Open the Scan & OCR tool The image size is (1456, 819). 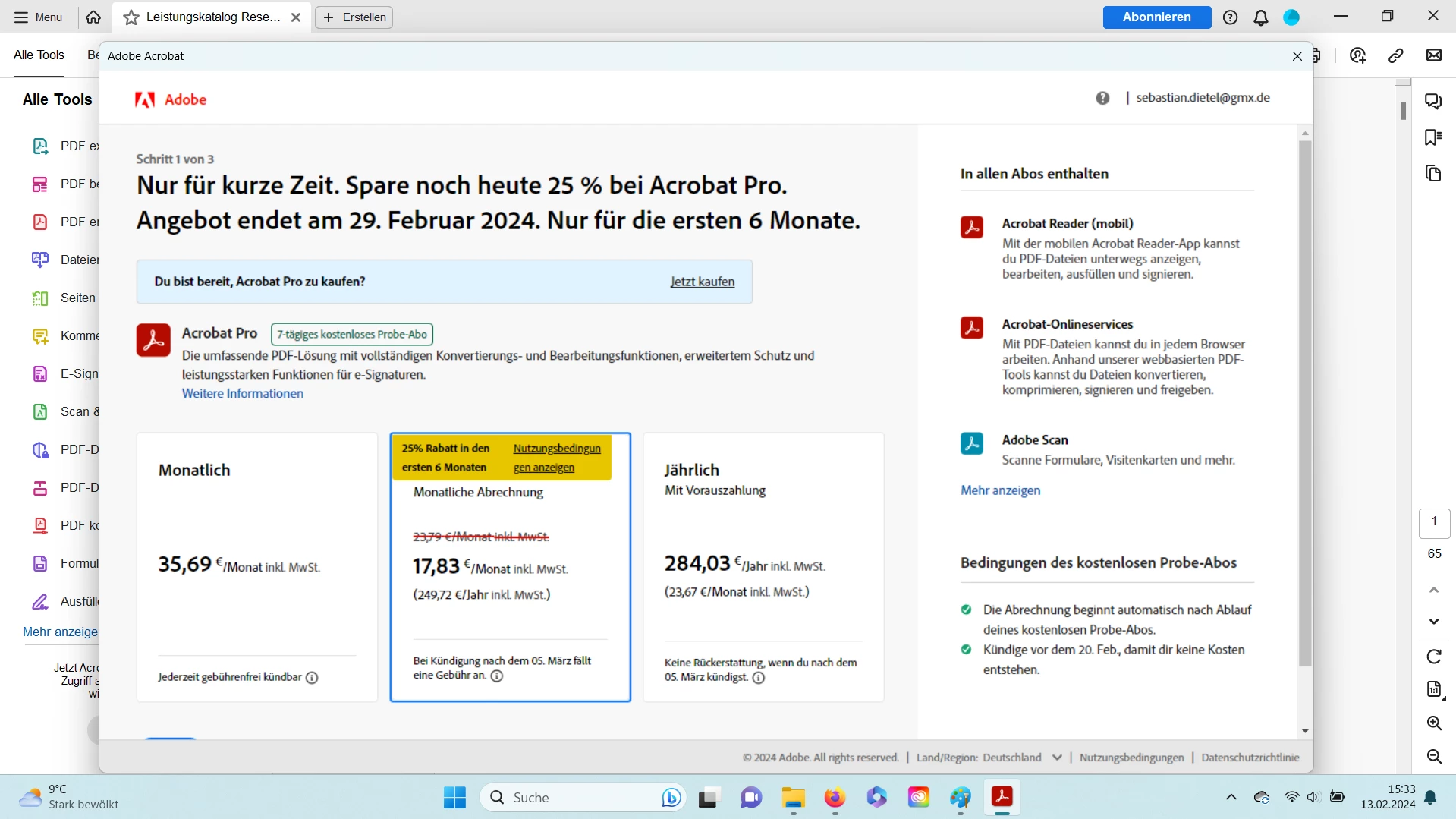[65, 411]
